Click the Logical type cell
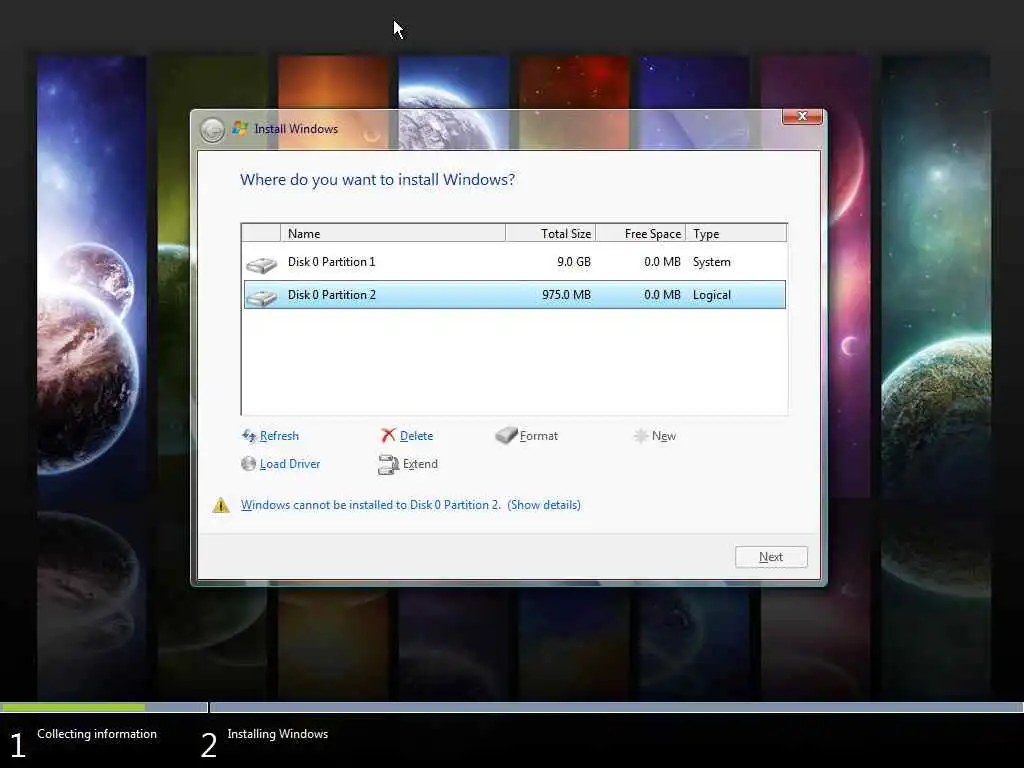This screenshot has width=1024, height=768. pos(711,295)
